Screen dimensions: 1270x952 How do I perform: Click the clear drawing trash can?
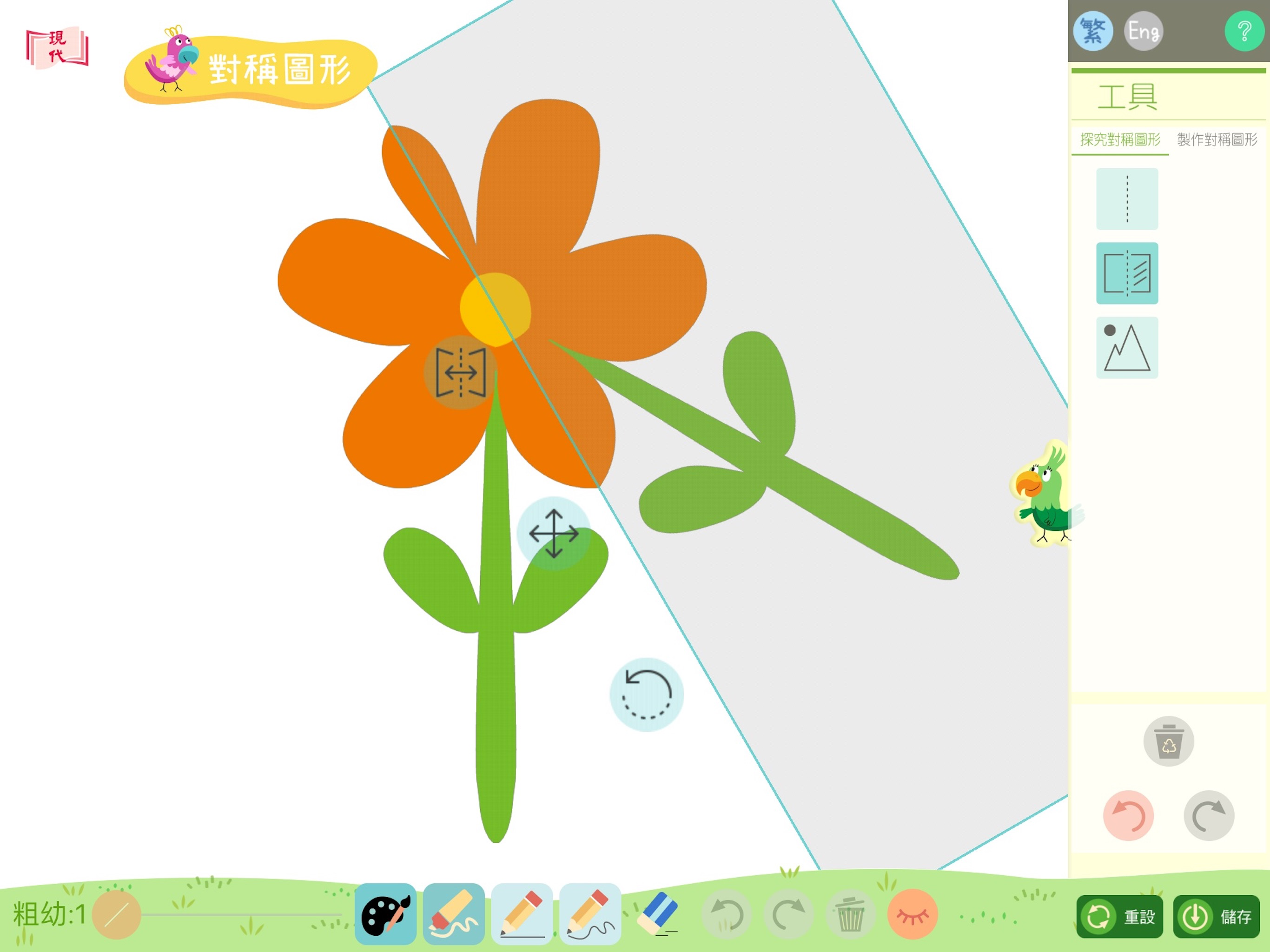click(850, 914)
